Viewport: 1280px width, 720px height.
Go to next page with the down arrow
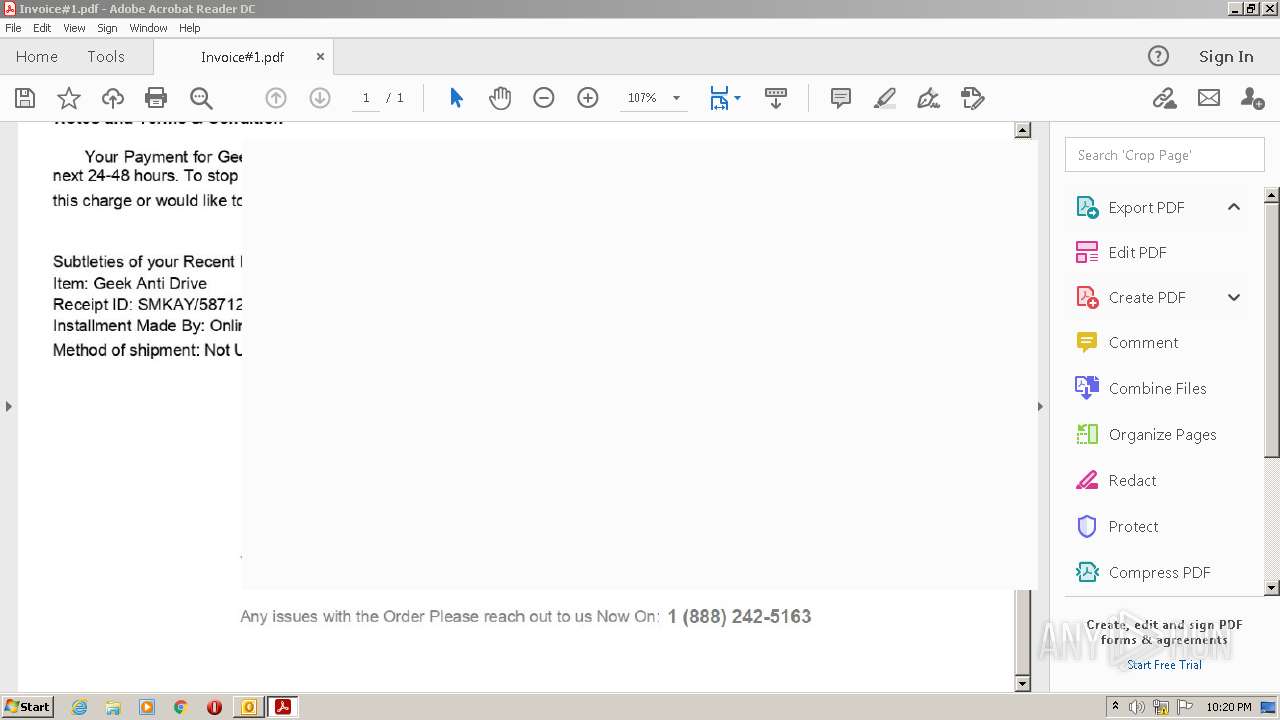point(320,98)
